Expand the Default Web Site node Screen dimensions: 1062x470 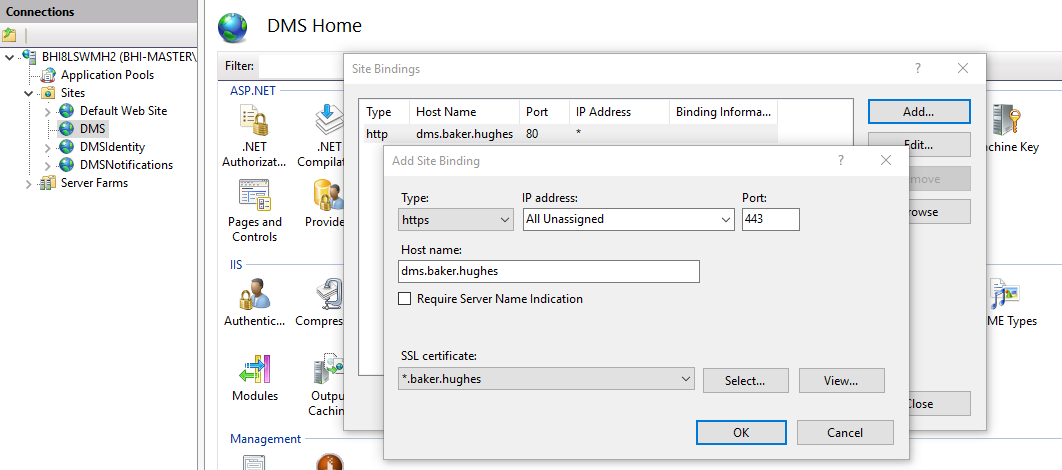coord(47,111)
